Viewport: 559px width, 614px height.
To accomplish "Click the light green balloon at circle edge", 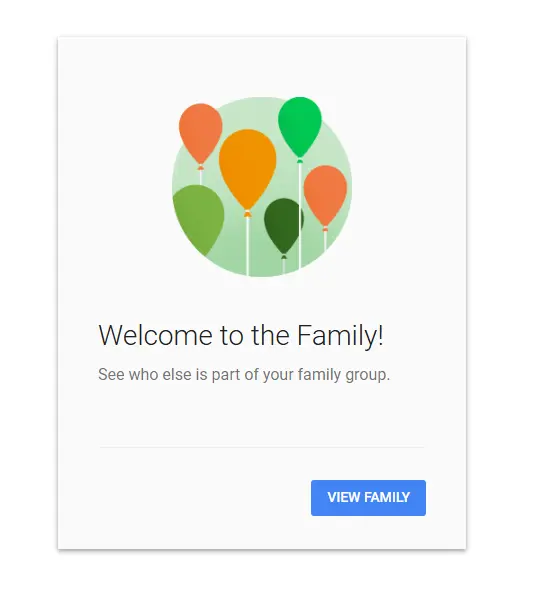I will click(198, 219).
